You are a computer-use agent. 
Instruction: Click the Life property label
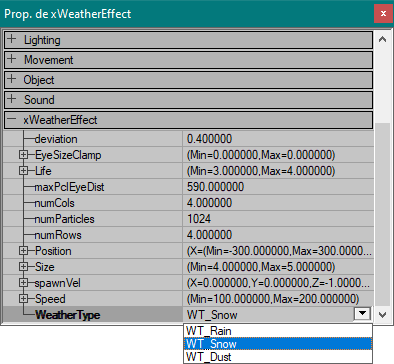pos(43,171)
